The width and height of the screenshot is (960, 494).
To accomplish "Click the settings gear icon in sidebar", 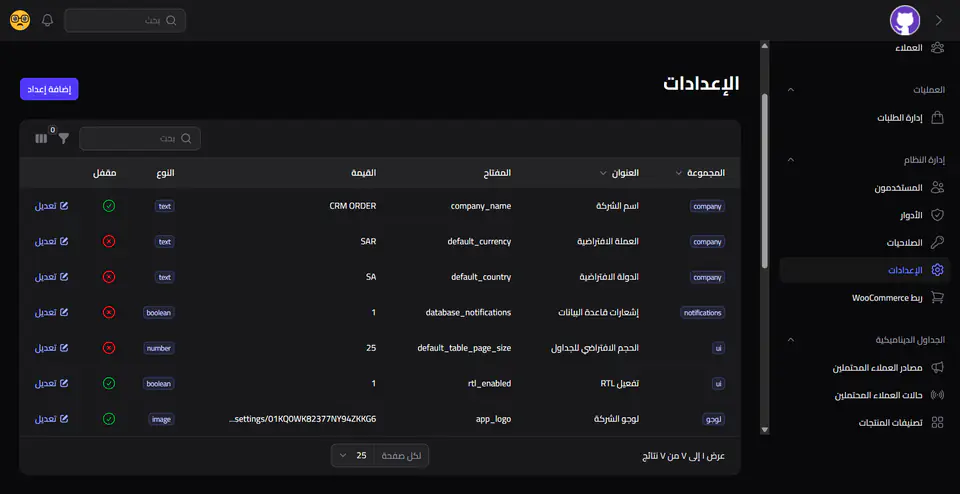I will [937, 270].
